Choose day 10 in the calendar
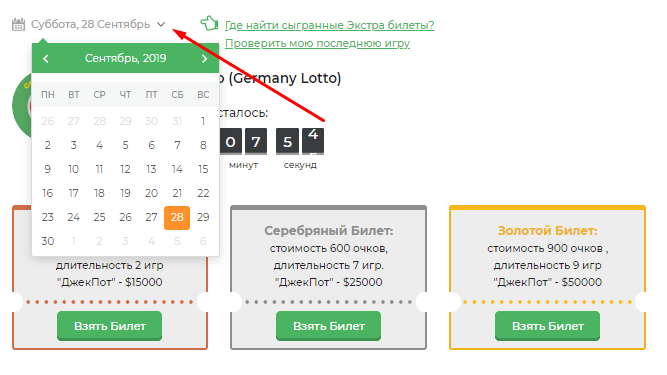 pos(74,169)
